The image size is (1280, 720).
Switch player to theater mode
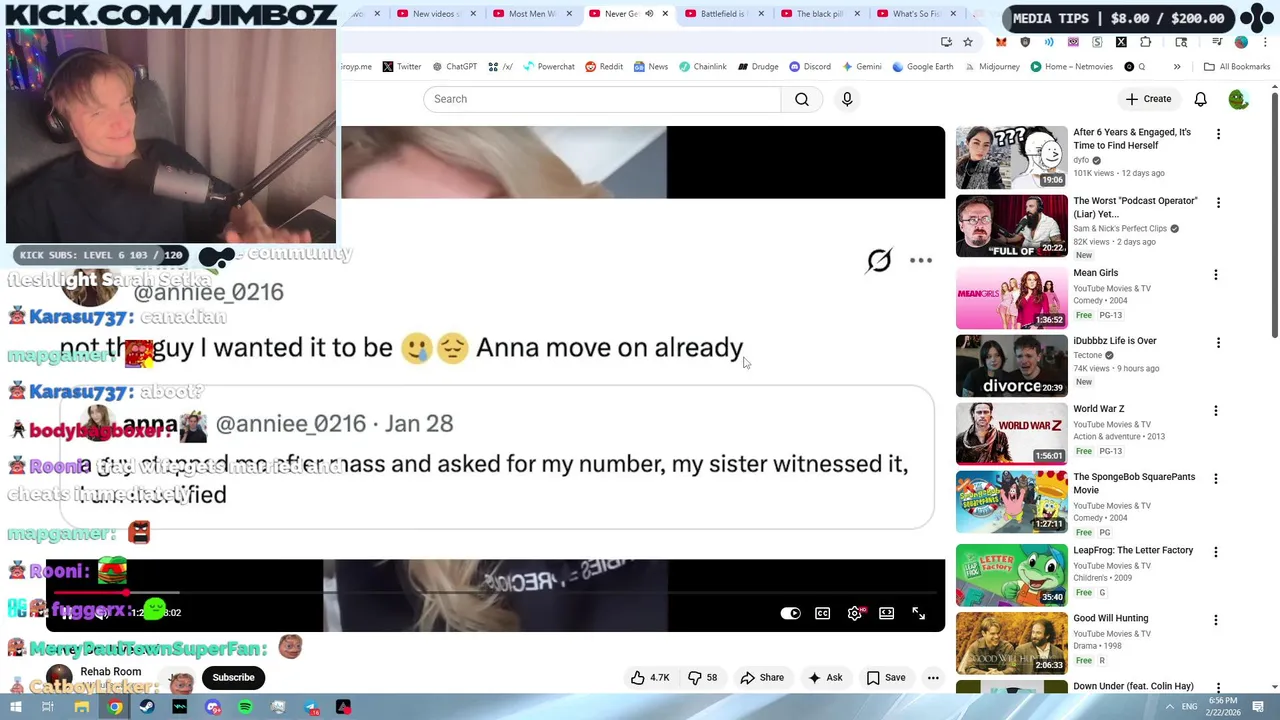click(887, 614)
